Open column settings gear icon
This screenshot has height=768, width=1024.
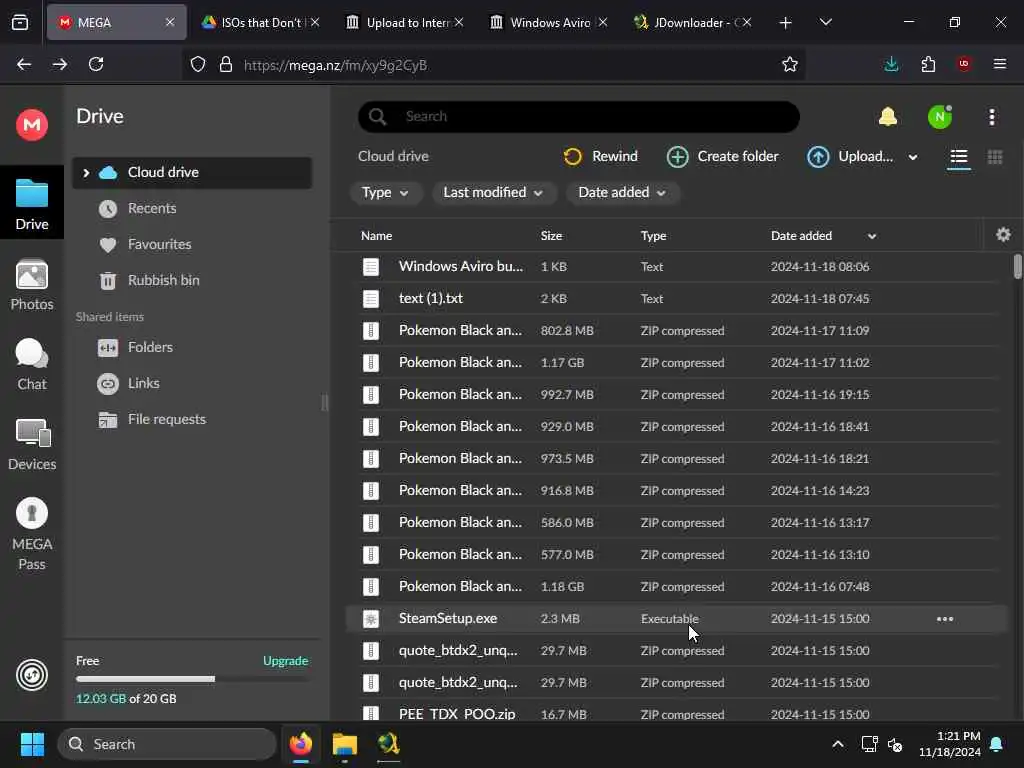pyautogui.click(x=1003, y=235)
